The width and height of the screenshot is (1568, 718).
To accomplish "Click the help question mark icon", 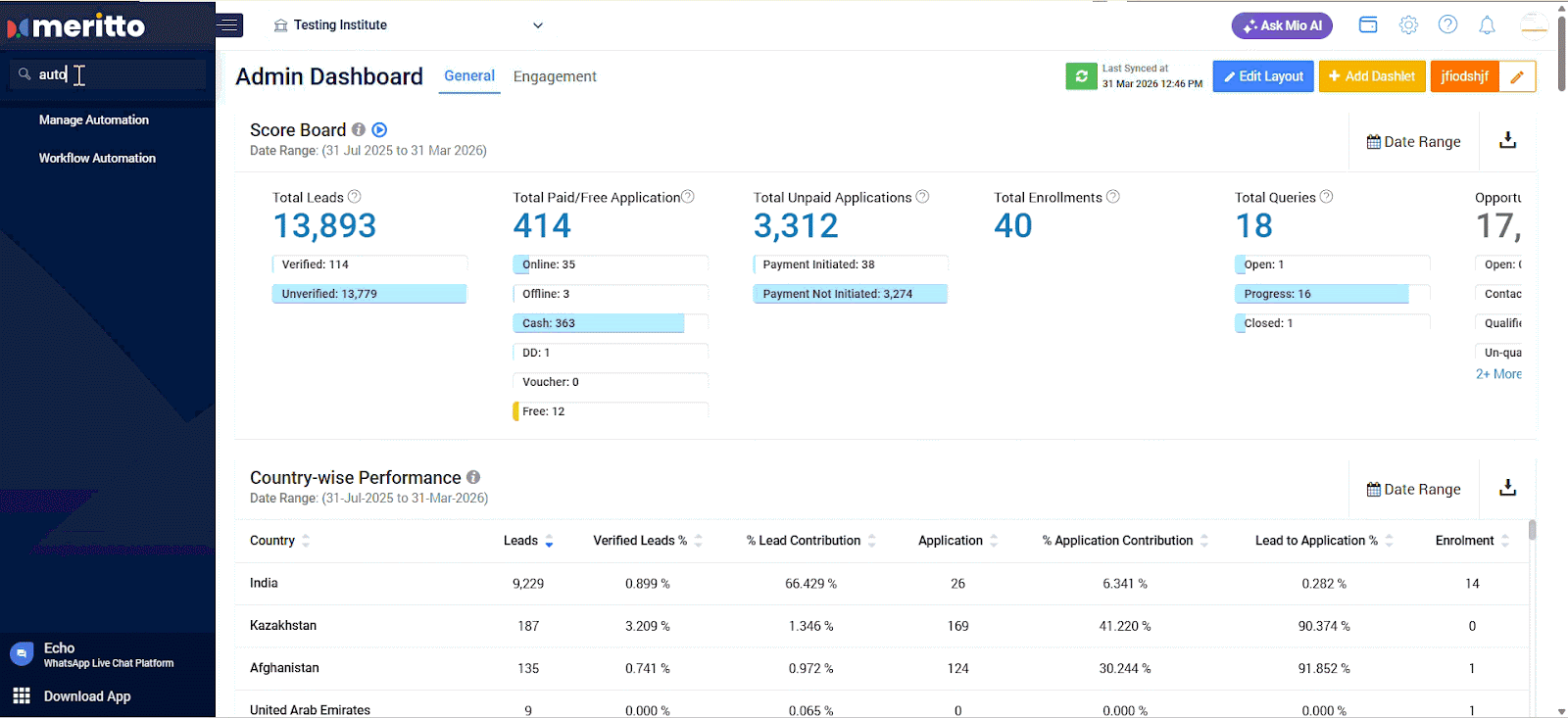I will click(1447, 25).
